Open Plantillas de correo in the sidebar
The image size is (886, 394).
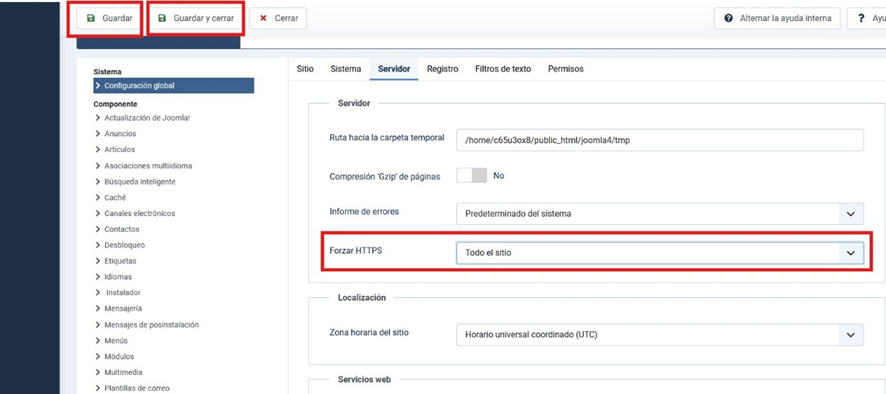tap(136, 388)
